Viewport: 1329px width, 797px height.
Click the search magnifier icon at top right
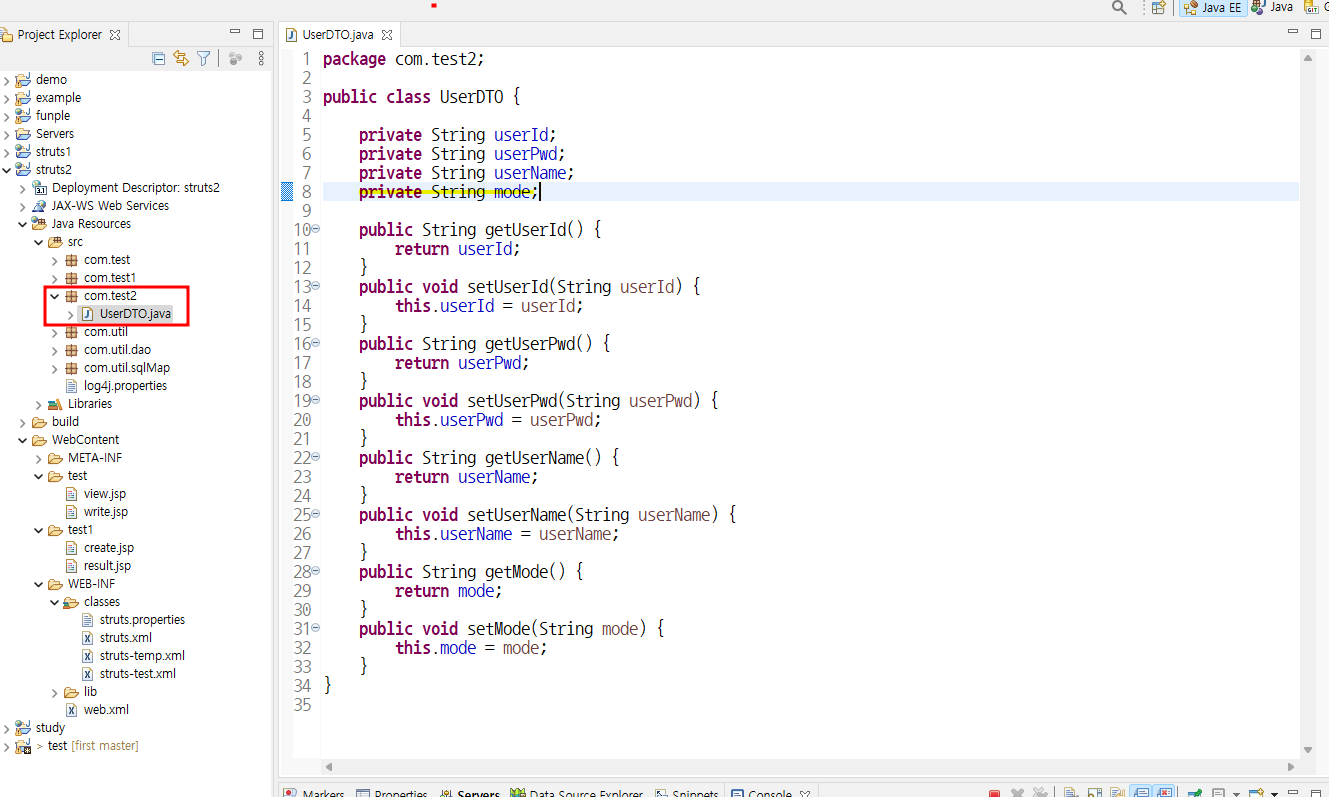coord(1120,8)
